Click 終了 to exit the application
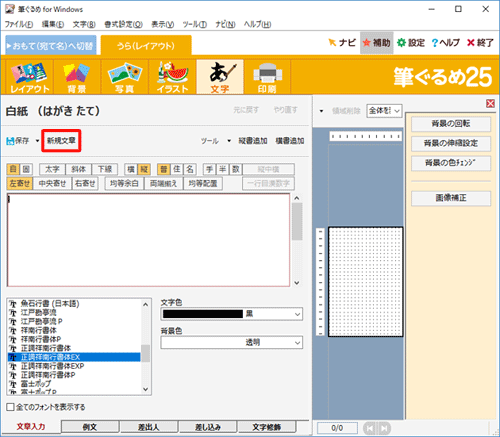The height and width of the screenshot is (437, 500). tap(480, 43)
